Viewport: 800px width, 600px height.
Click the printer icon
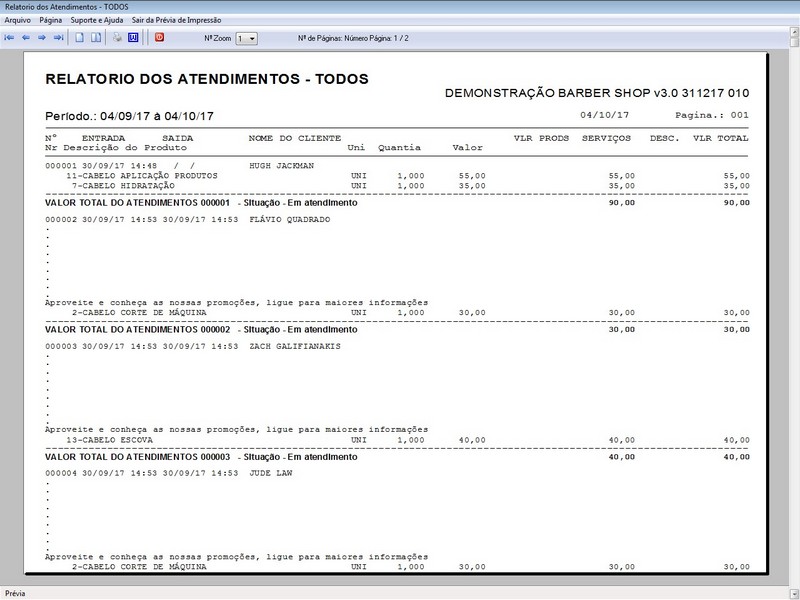[117, 38]
